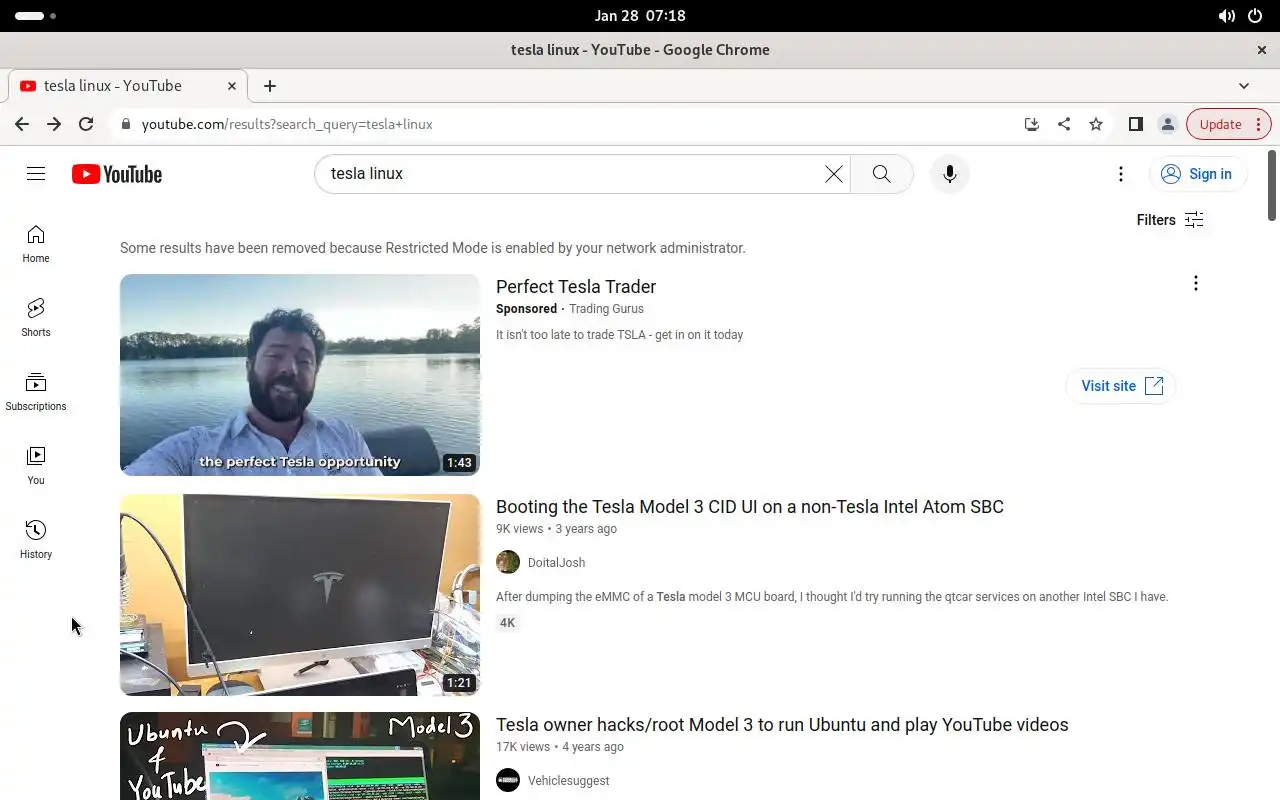Image resolution: width=1280 pixels, height=800 pixels.
Task: Click 'It isn't too late to trade TSLA' description
Action: click(620, 335)
